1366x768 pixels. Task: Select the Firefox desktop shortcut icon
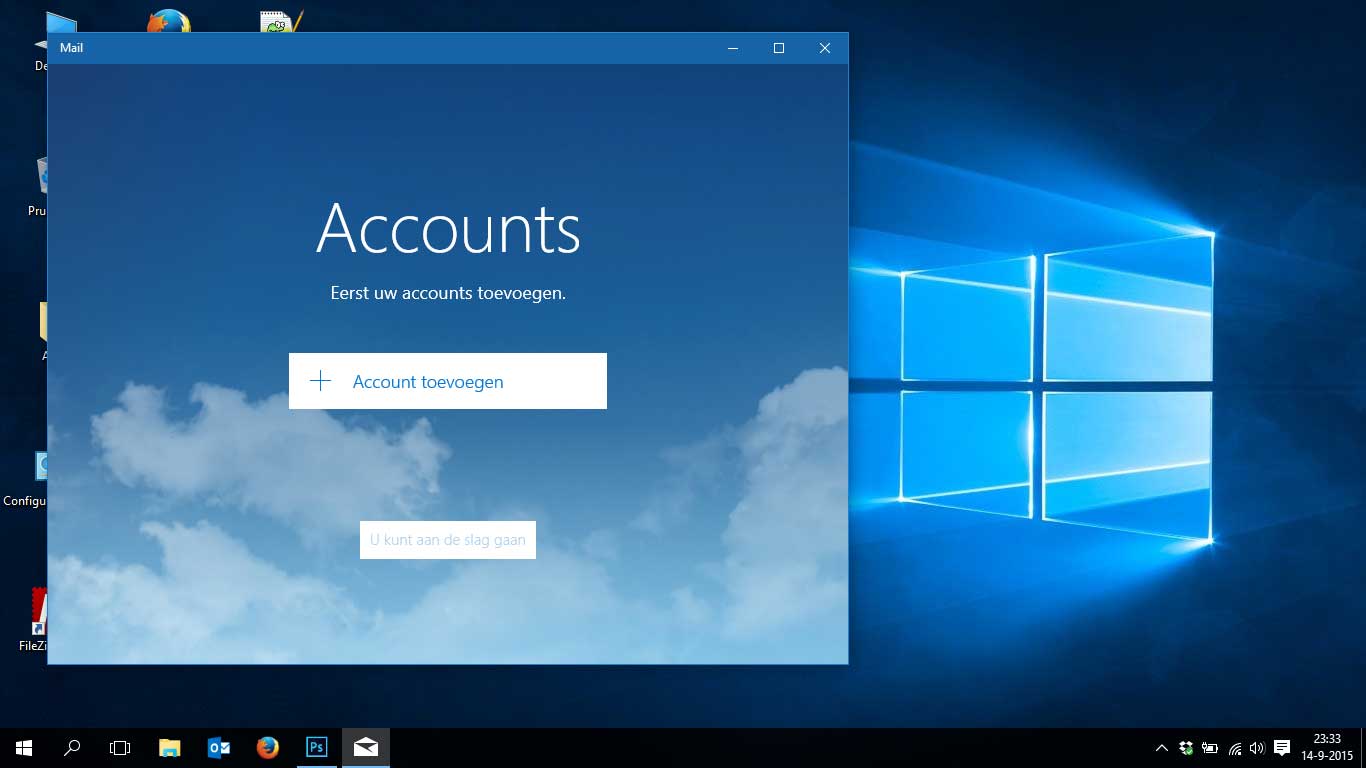click(169, 21)
